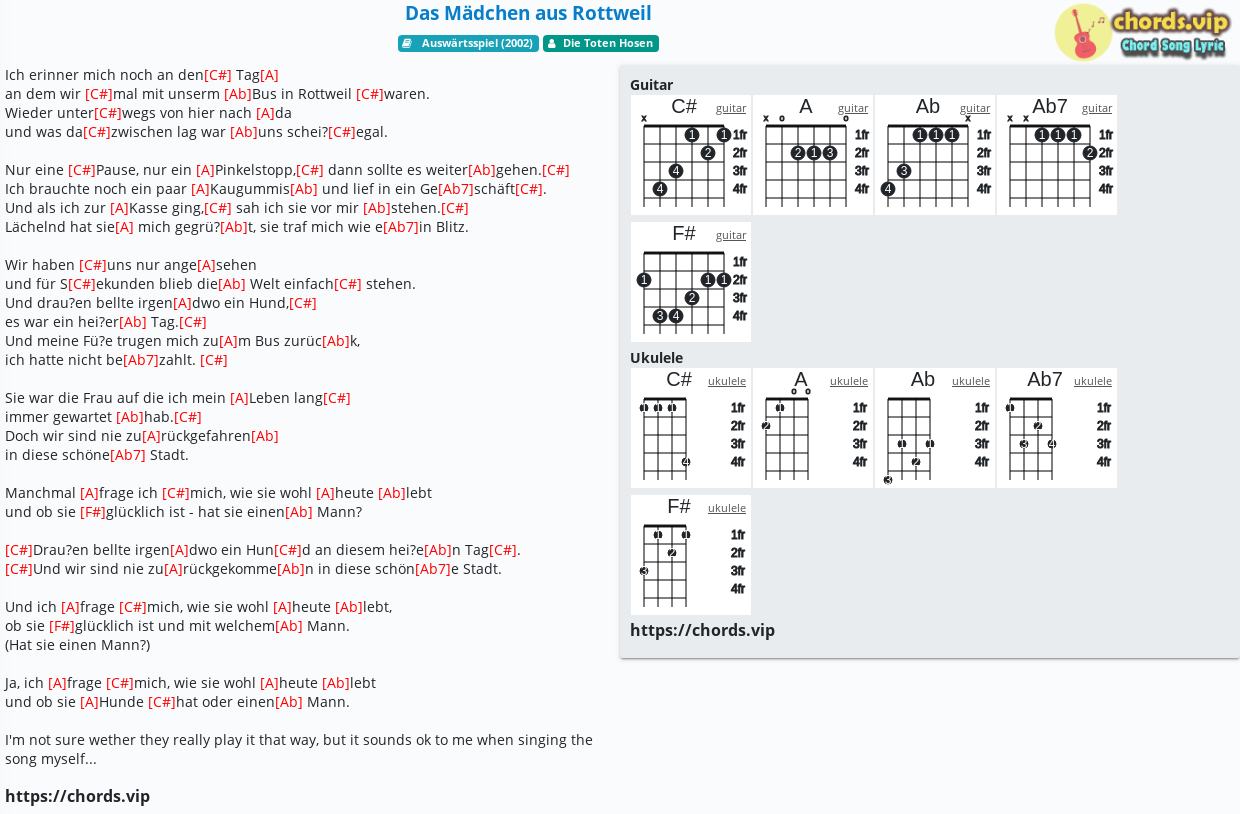Click the https://chords.vip text in the chord panel

[x=702, y=630]
